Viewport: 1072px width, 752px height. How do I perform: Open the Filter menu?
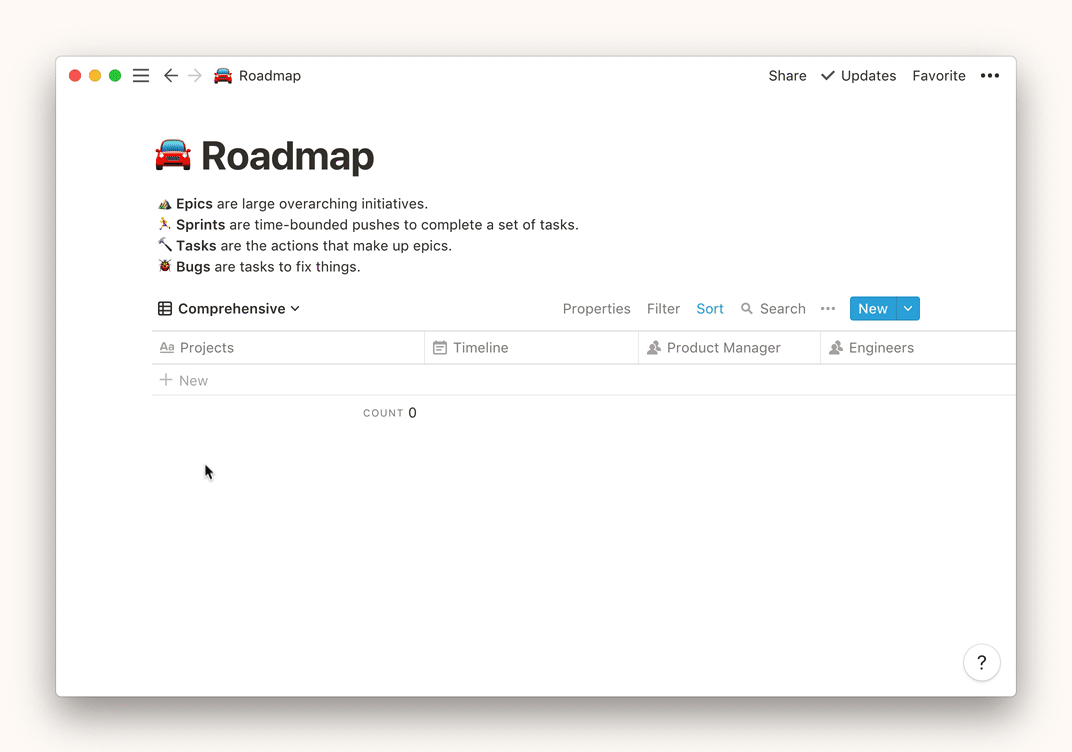(663, 309)
